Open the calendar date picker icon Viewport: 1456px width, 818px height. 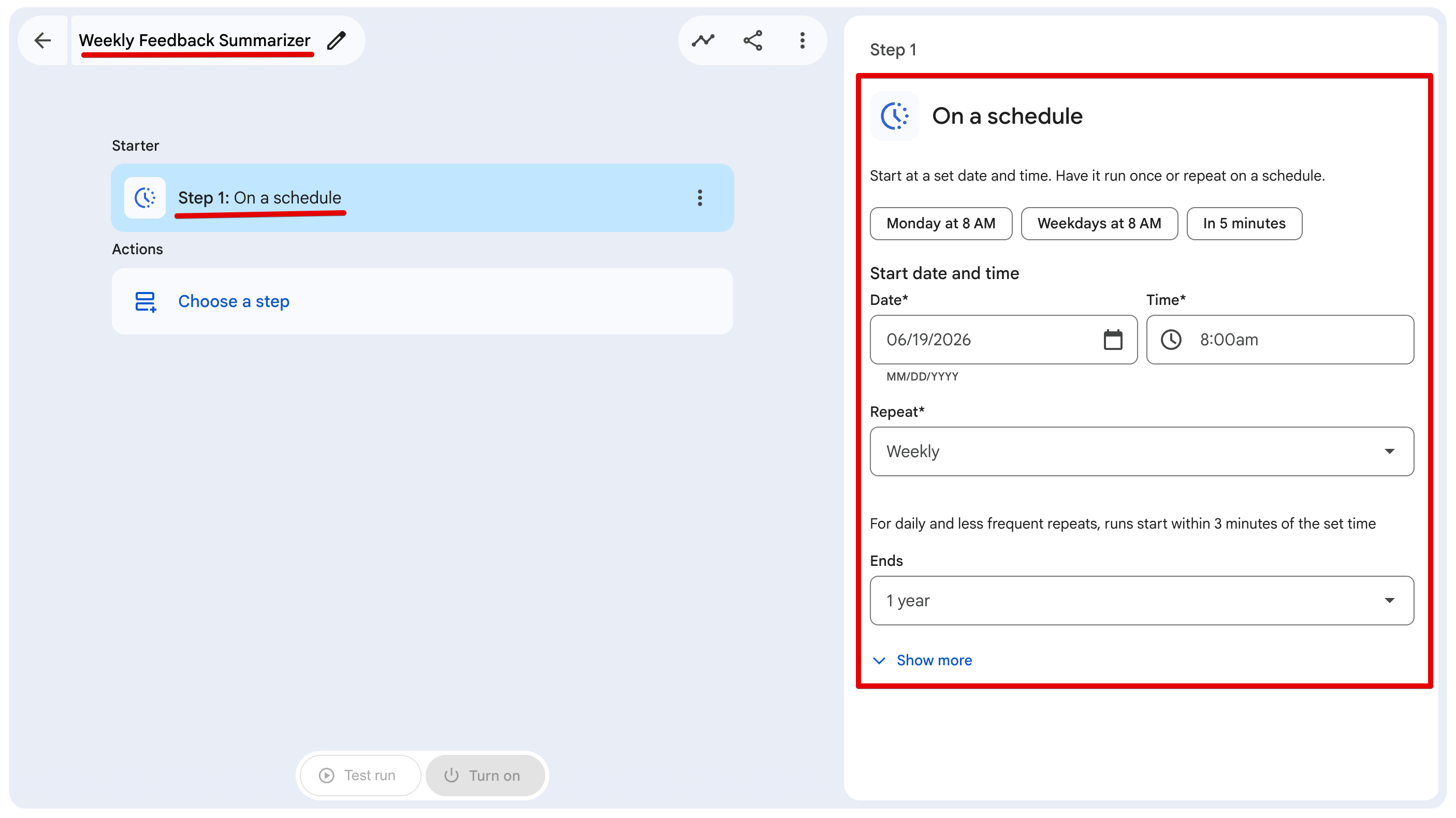coord(1112,340)
